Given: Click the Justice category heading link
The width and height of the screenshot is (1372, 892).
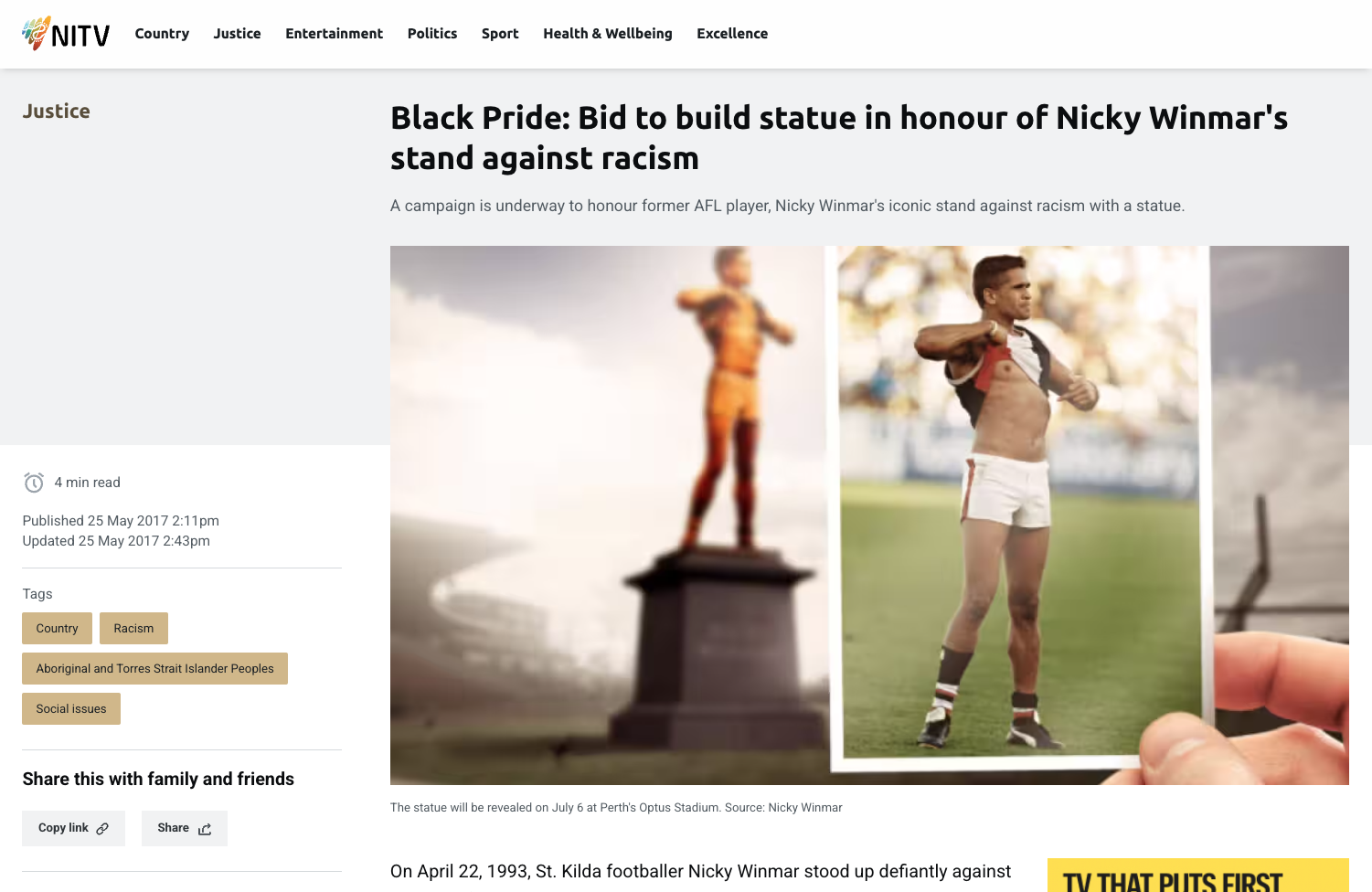Looking at the screenshot, I should [x=57, y=111].
